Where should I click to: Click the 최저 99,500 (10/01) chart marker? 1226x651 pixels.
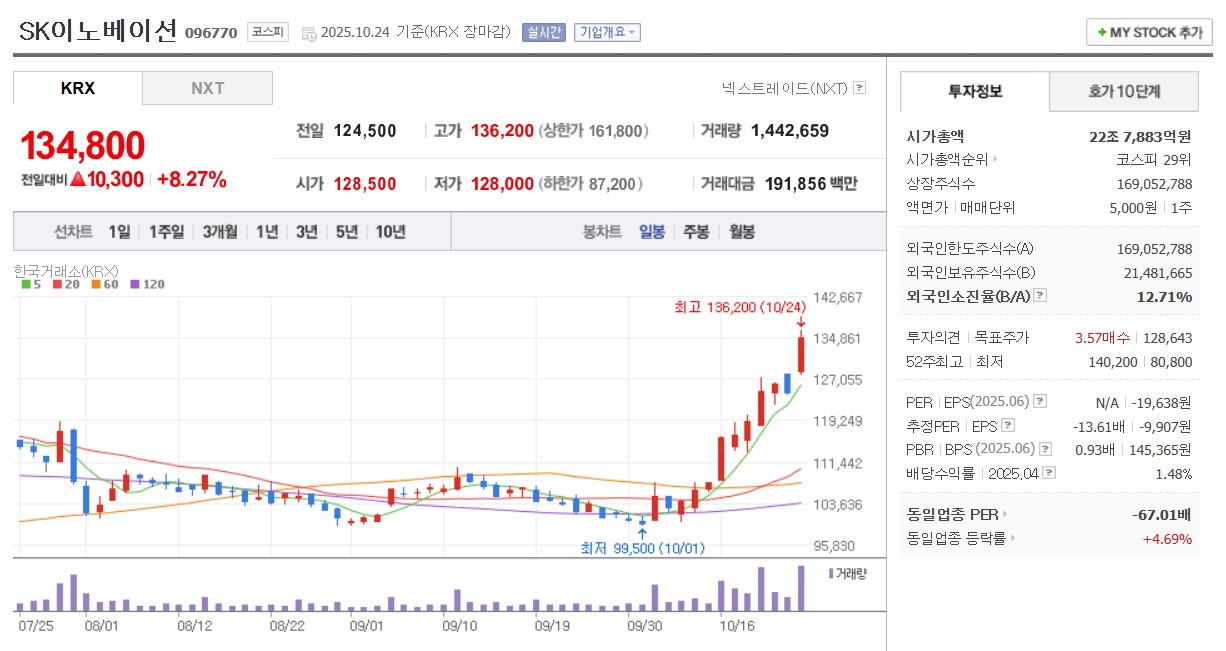644,548
